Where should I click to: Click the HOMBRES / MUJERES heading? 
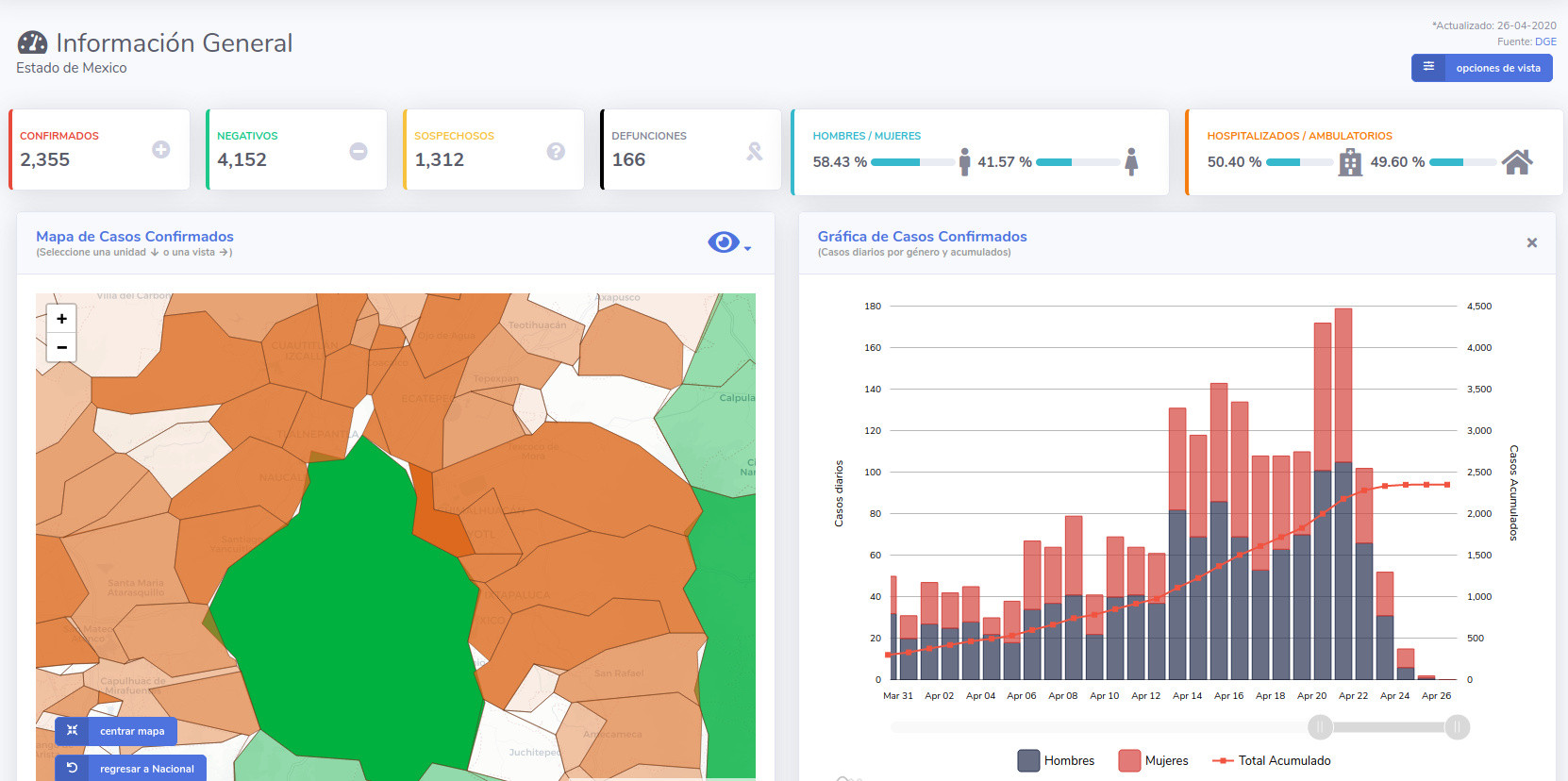pos(866,136)
